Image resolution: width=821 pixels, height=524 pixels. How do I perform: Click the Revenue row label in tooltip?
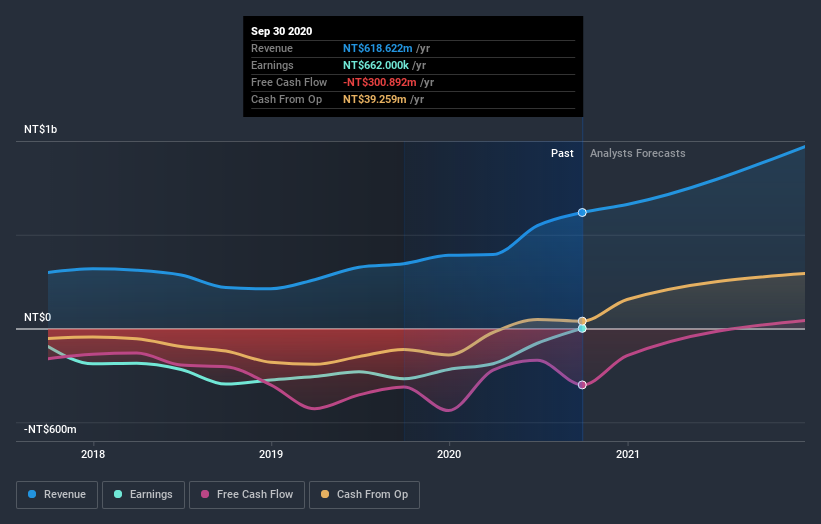(272, 48)
